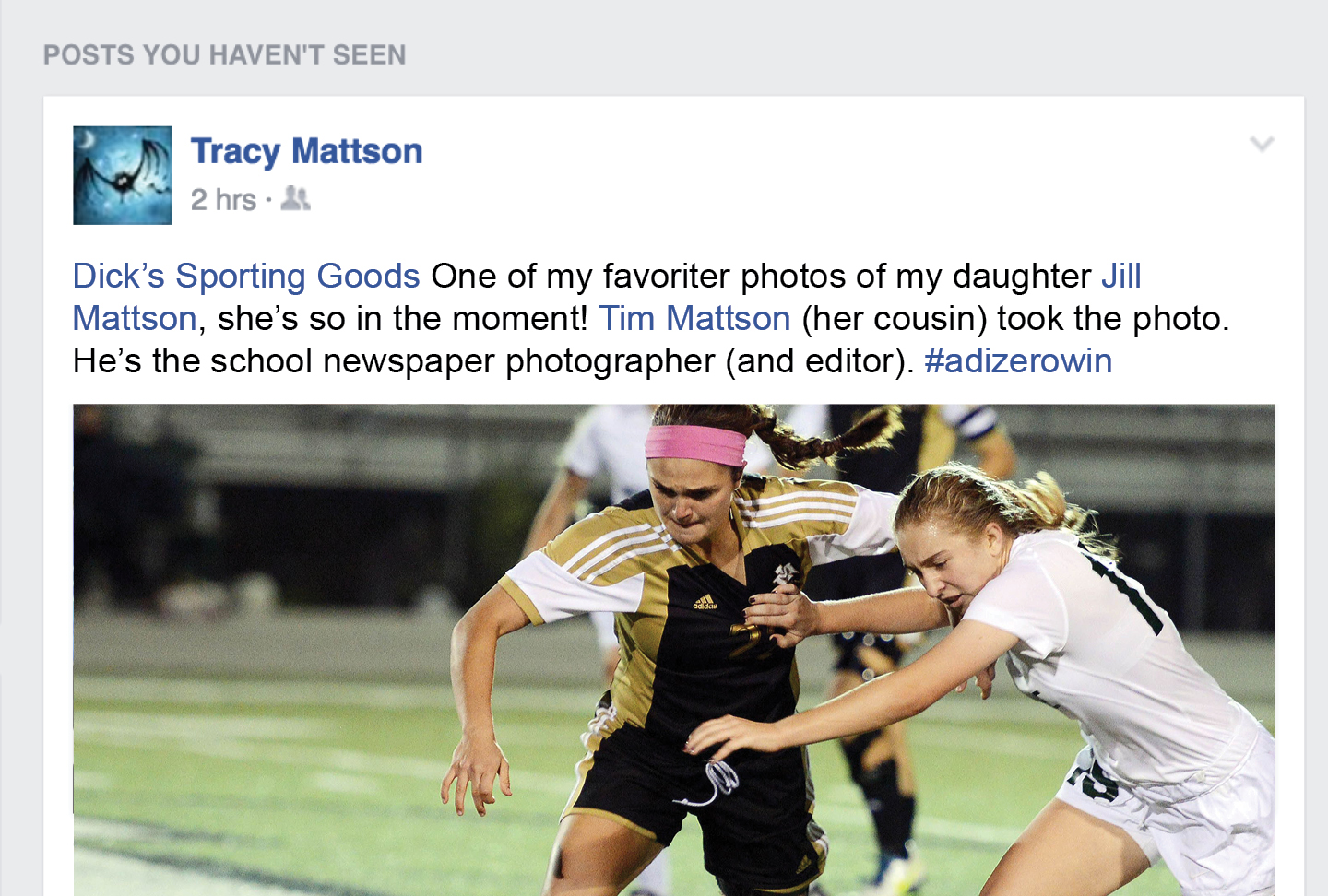Open Tracy Mattson's bat profile picture
The height and width of the screenshot is (896, 1328).
(123, 175)
